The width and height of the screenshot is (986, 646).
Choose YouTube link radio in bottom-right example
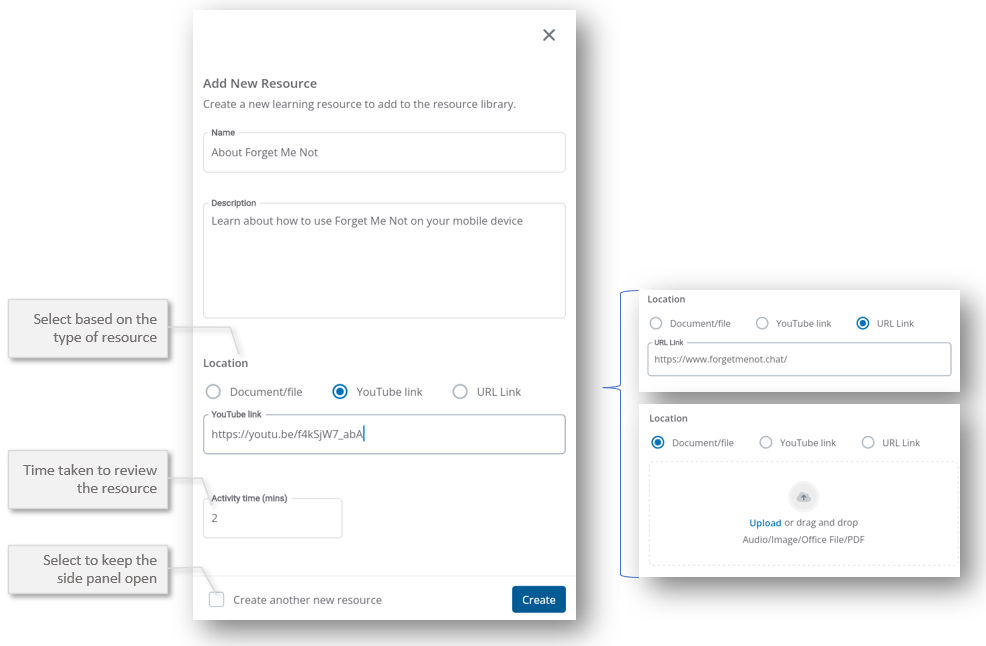click(766, 443)
